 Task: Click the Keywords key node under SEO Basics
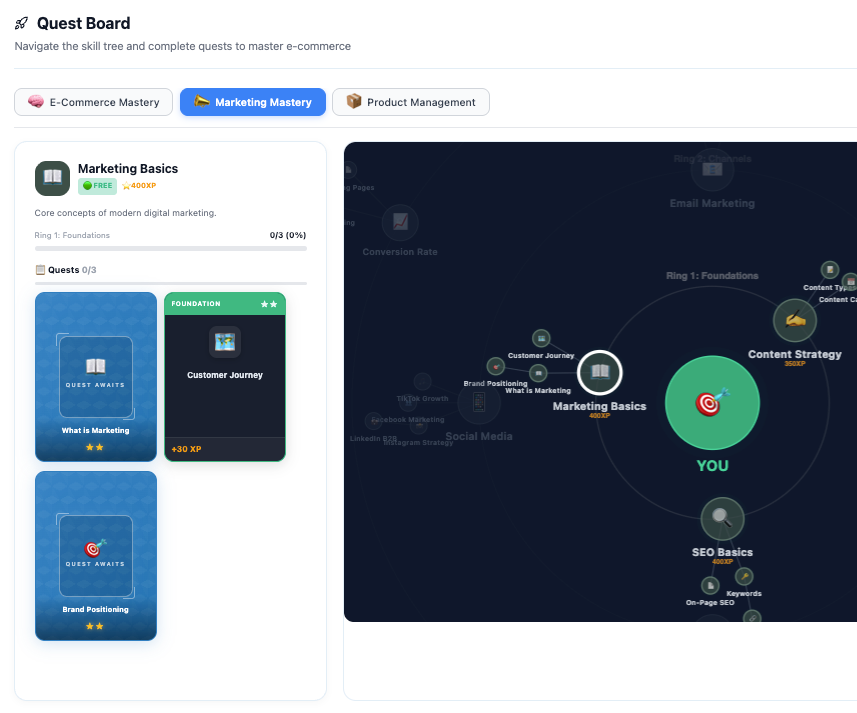[x=744, y=576]
